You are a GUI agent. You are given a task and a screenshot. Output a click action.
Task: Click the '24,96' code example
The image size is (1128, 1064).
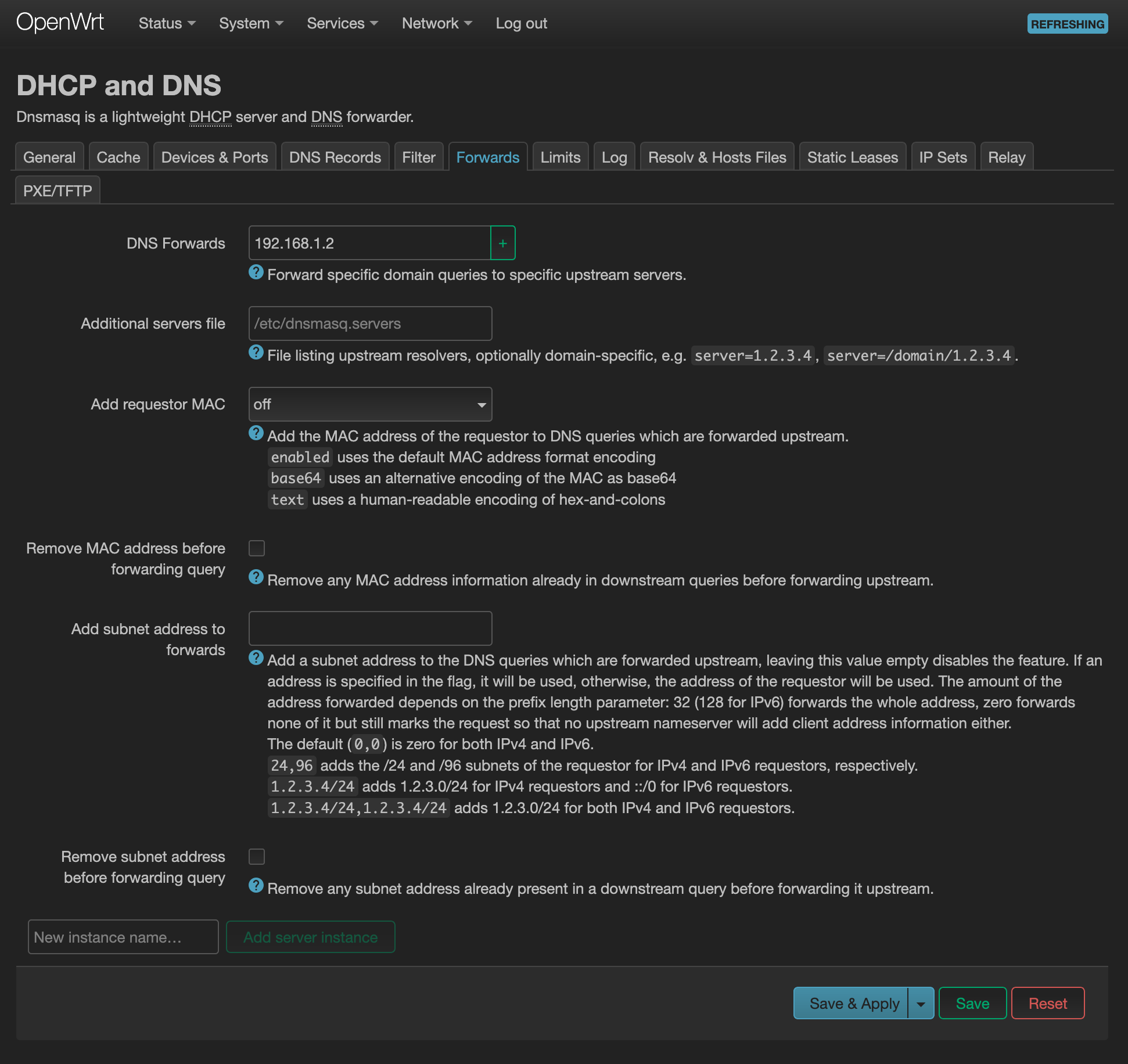[x=292, y=765]
